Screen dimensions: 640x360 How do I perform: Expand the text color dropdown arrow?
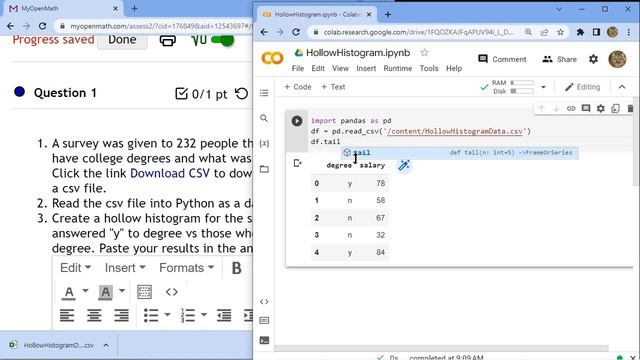pyautogui.click(x=85, y=291)
